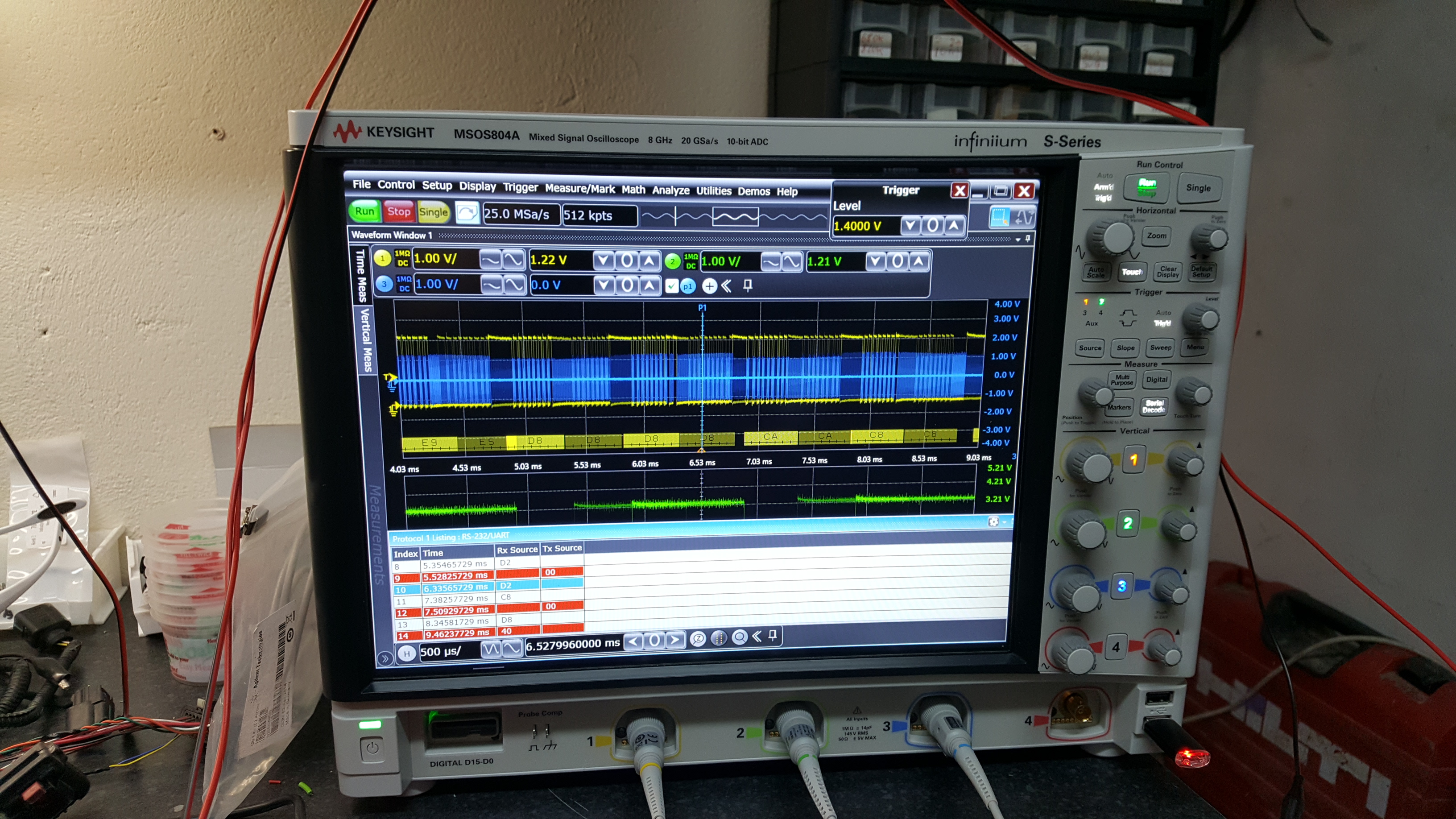Open the Waveform Window 1 dropdown arrow
The image size is (1456, 819).
1018,240
